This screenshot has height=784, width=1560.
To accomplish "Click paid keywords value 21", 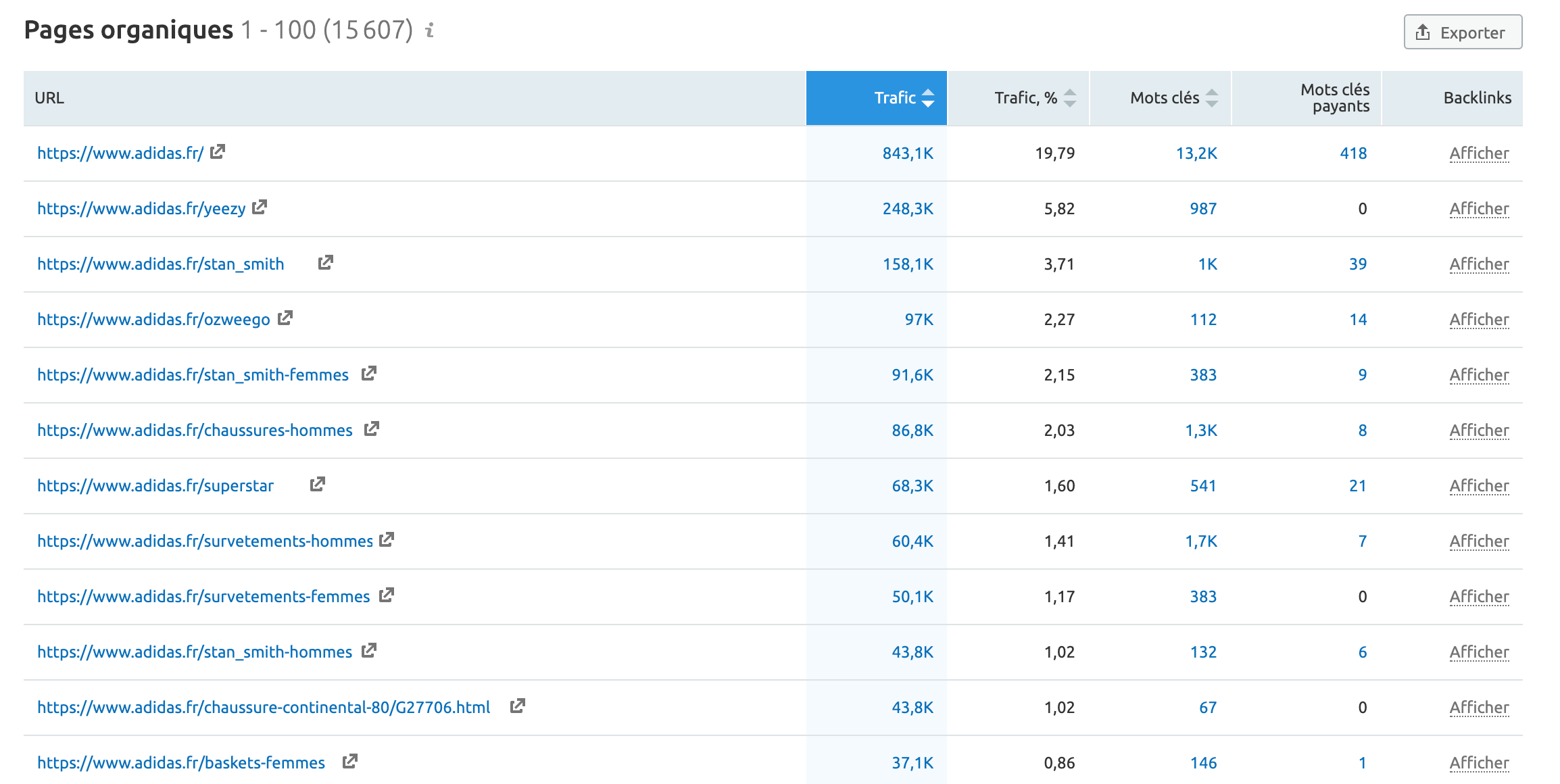I will 1358,486.
